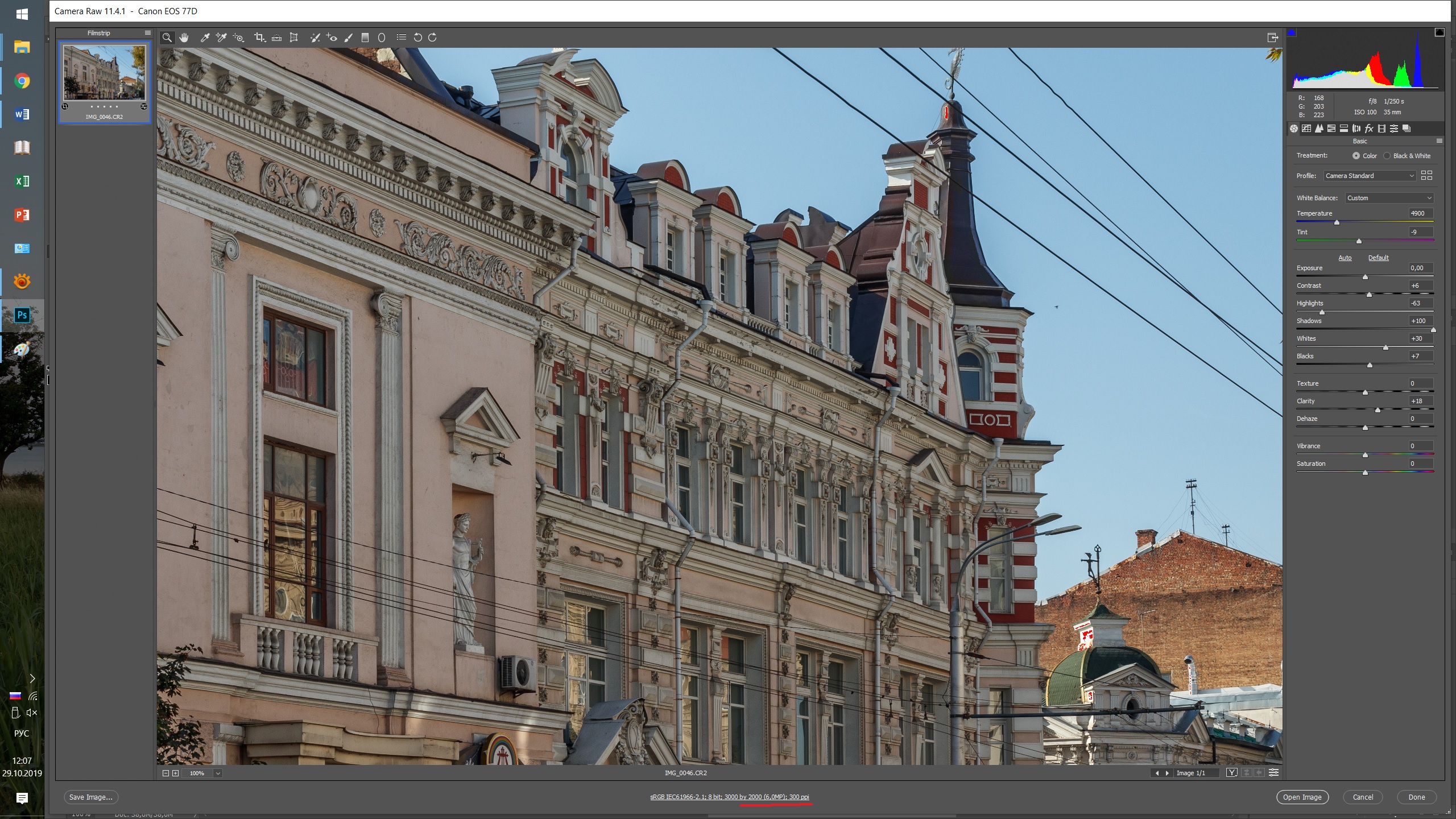
Task: Toggle full screen mode icon
Action: 1273,38
